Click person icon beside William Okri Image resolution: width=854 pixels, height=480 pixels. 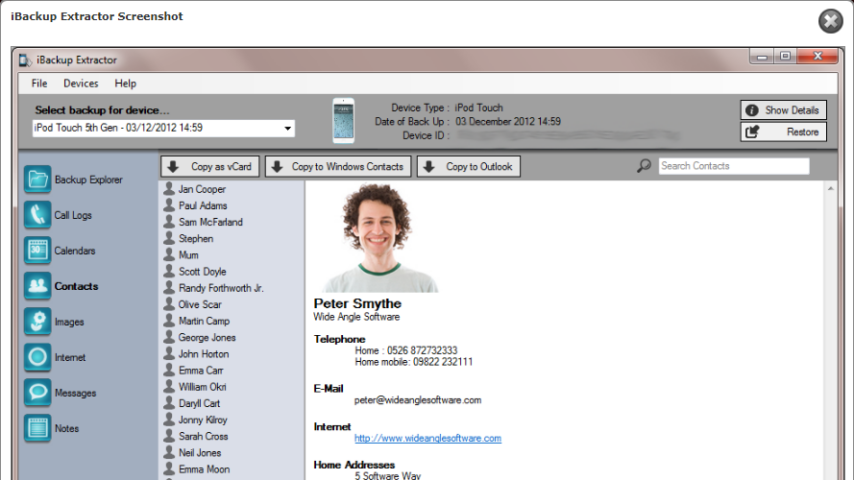(169, 386)
